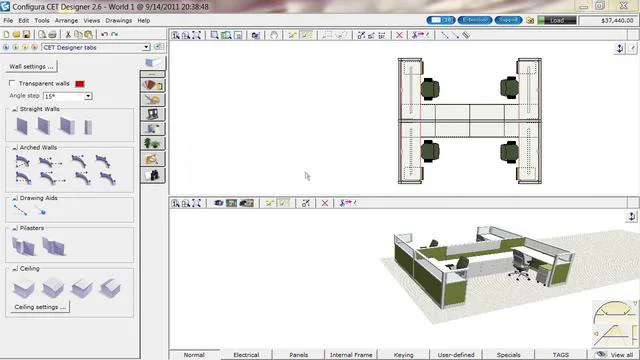Screen dimensions: 640x360
Task: Open the CET Designer tabs dropdown
Action: (146, 47)
